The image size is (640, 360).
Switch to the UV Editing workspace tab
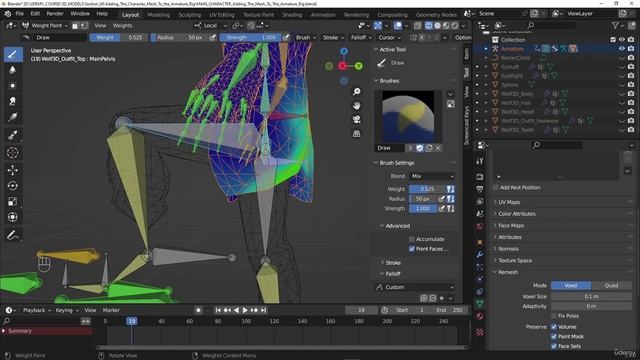tap(222, 15)
